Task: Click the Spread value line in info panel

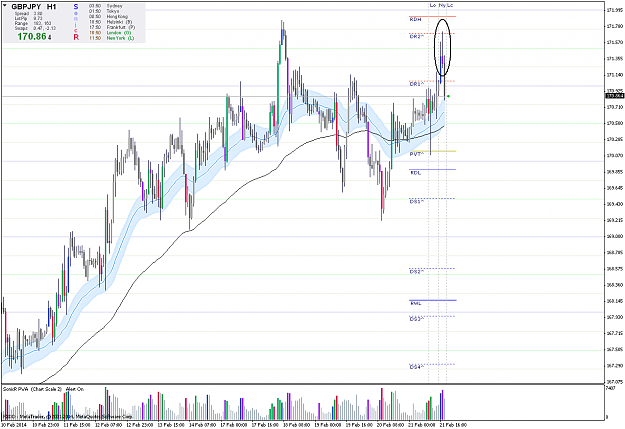Action: 28,14
